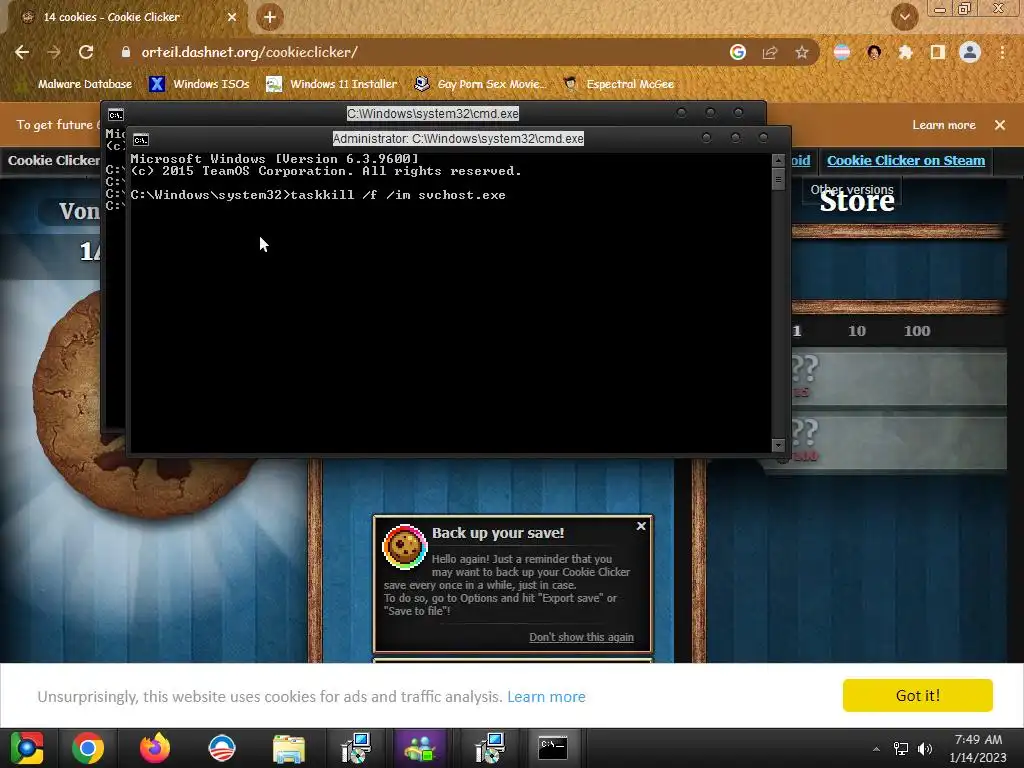1024x768 pixels.
Task: Select the '14 cookies - Cookie Clicker' tab
Action: point(125,17)
